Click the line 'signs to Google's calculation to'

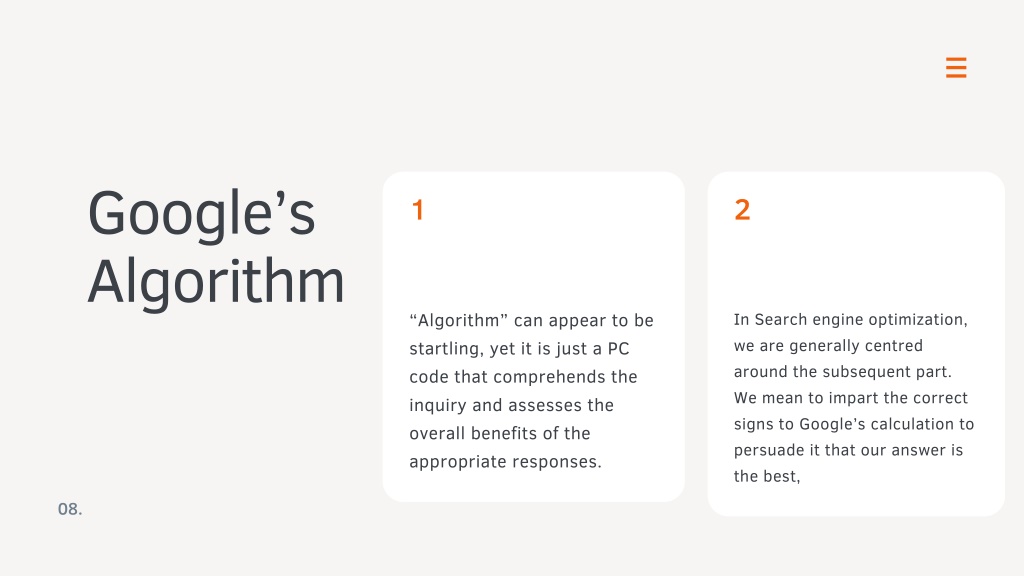(854, 424)
